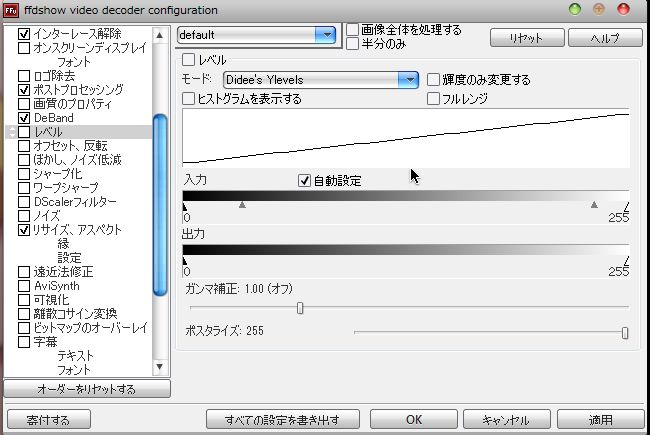The height and width of the screenshot is (435, 650).
Task: Enable 字幕 filter checkbox
Action: (24, 342)
